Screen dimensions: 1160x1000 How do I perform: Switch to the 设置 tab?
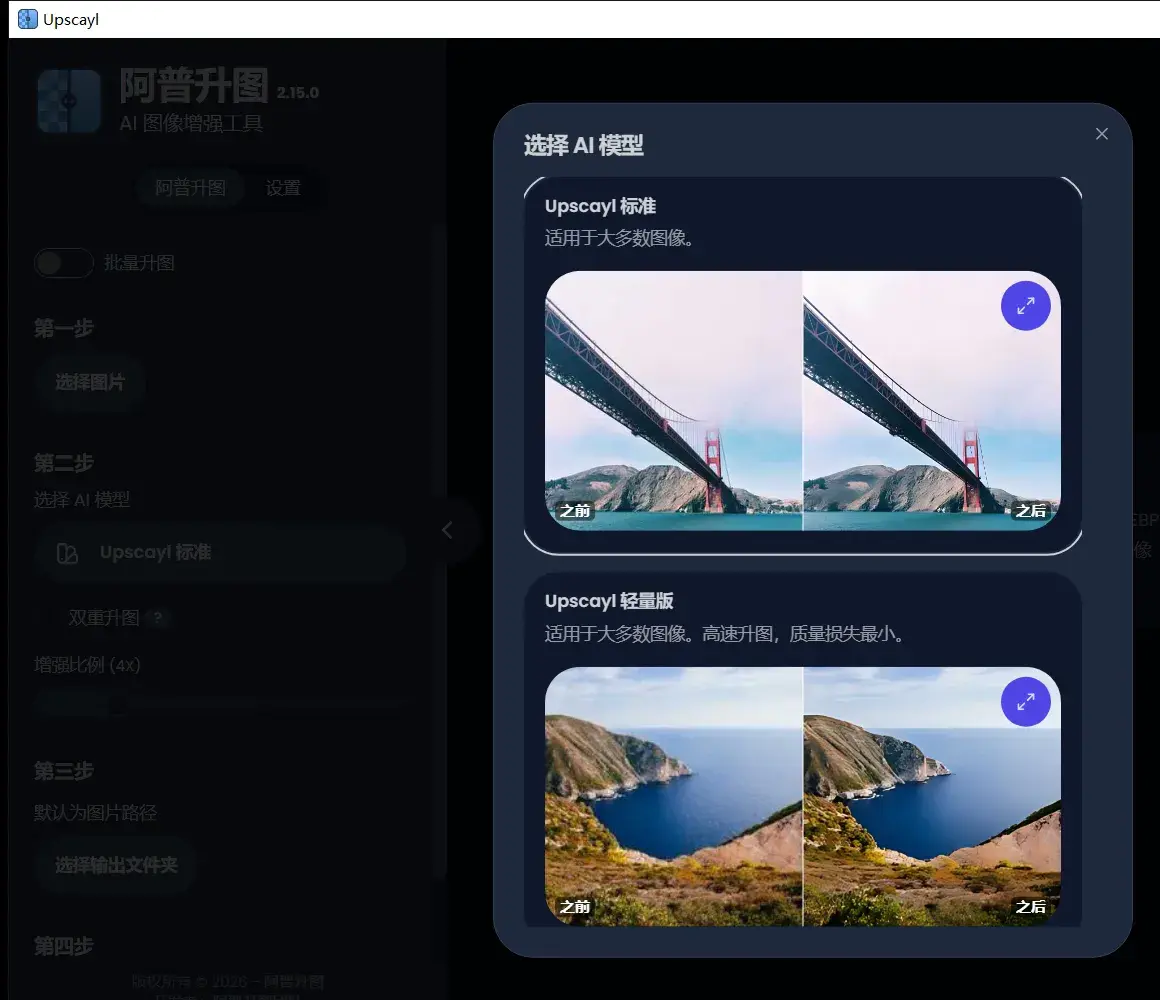click(283, 188)
